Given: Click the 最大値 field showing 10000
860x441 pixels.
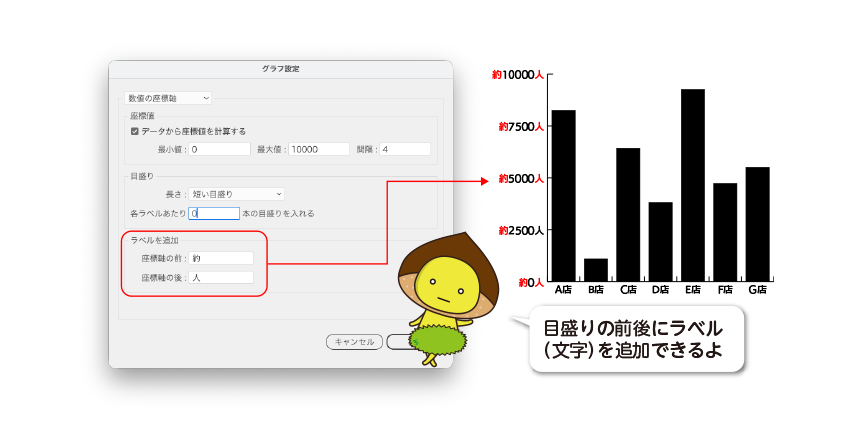Looking at the screenshot, I should pyautogui.click(x=319, y=149).
